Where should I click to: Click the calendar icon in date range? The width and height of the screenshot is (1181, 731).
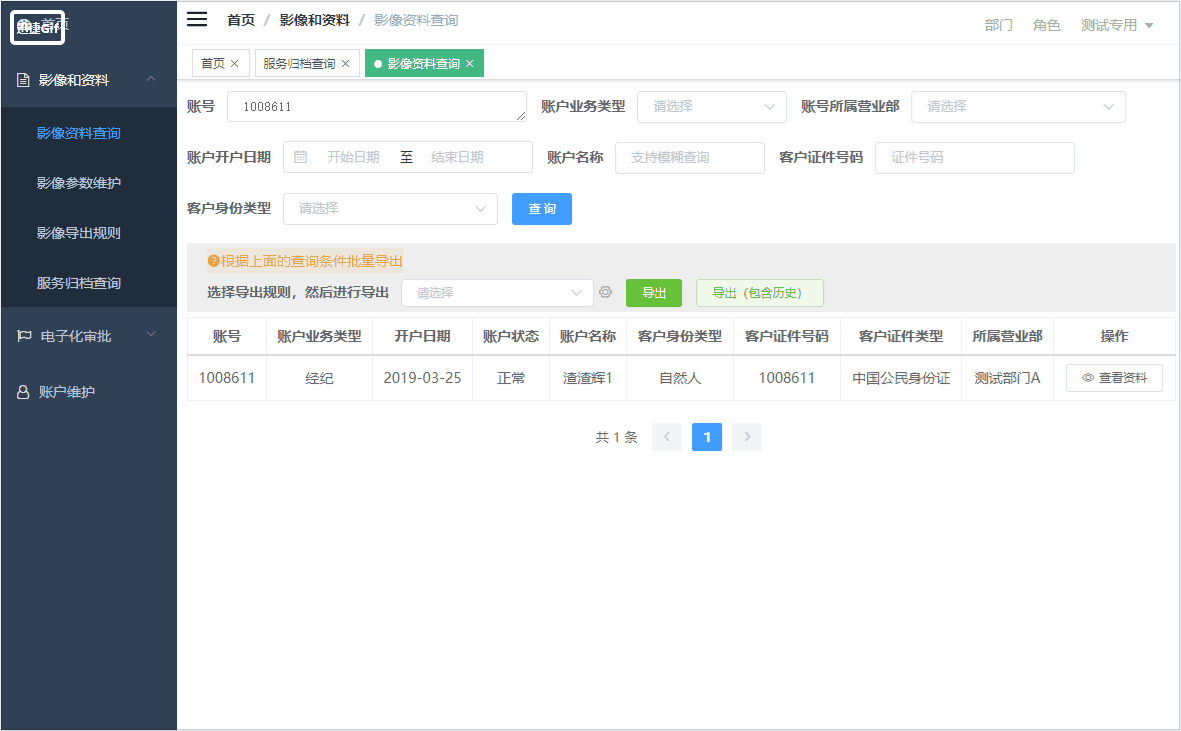coord(301,157)
